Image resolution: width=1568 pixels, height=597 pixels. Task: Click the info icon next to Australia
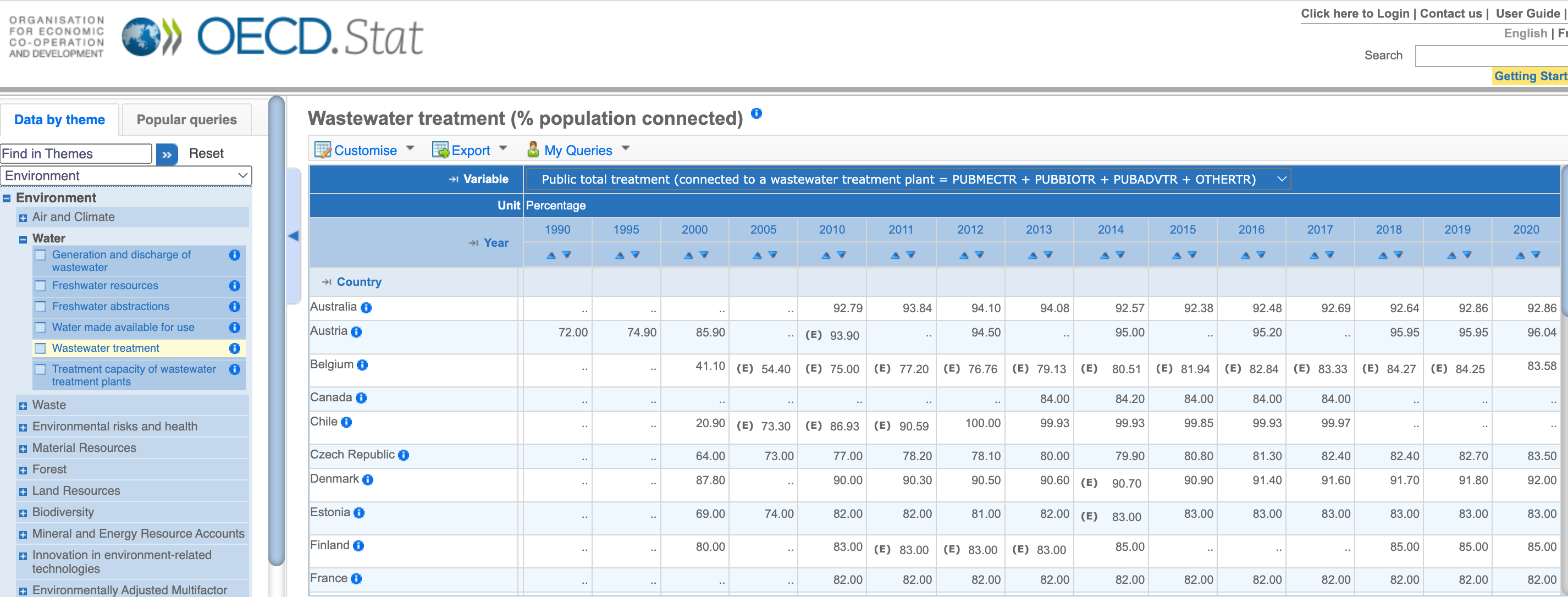click(365, 308)
